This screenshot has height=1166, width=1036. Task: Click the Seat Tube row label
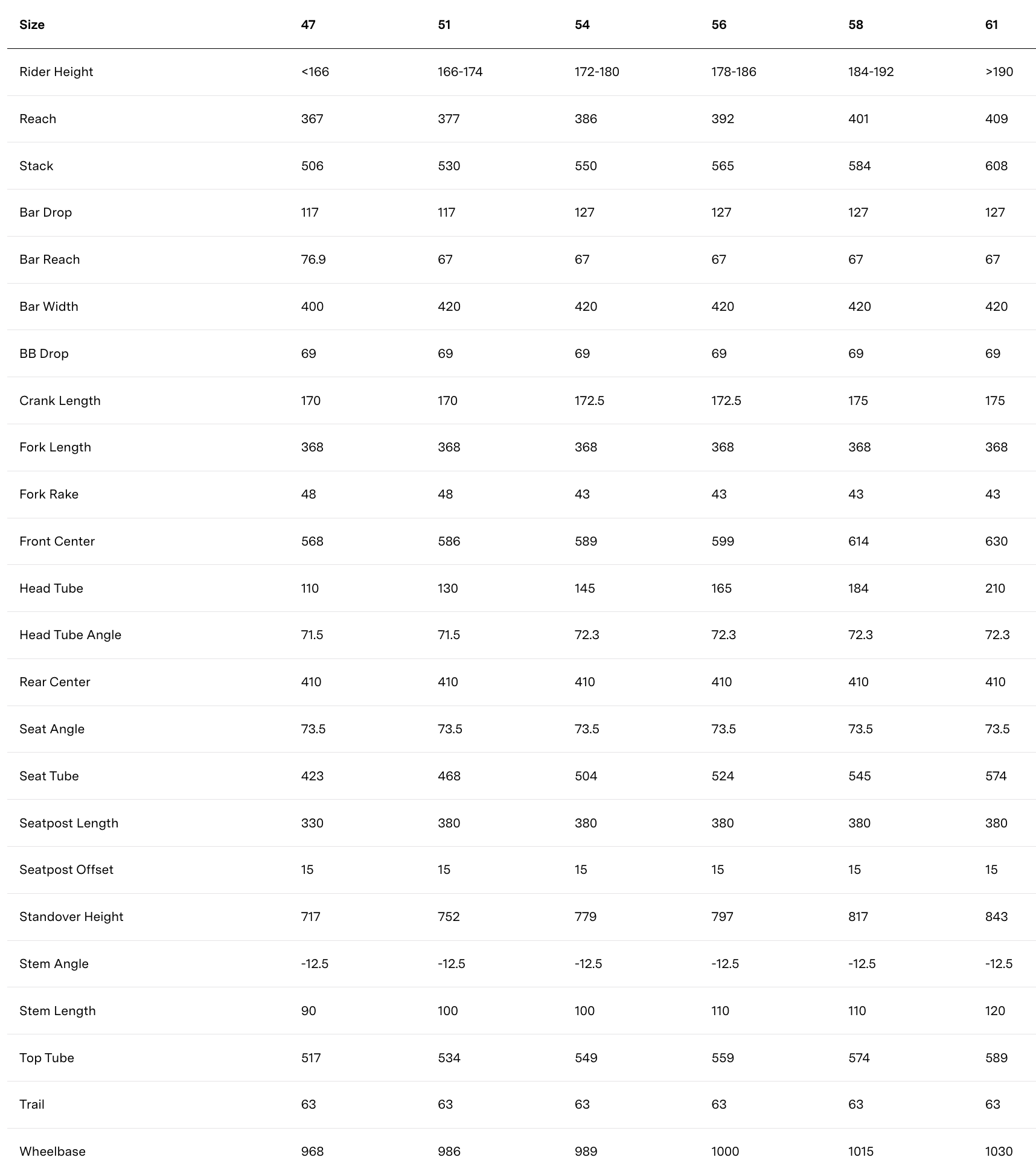pyautogui.click(x=49, y=776)
